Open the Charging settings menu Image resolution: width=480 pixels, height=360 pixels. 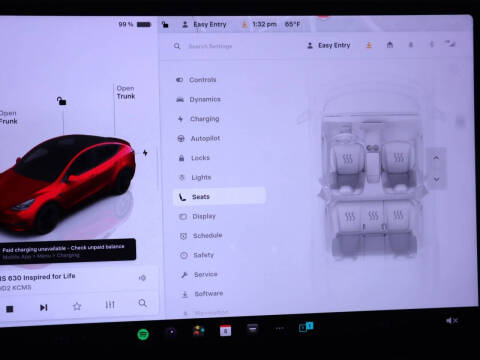(198, 119)
